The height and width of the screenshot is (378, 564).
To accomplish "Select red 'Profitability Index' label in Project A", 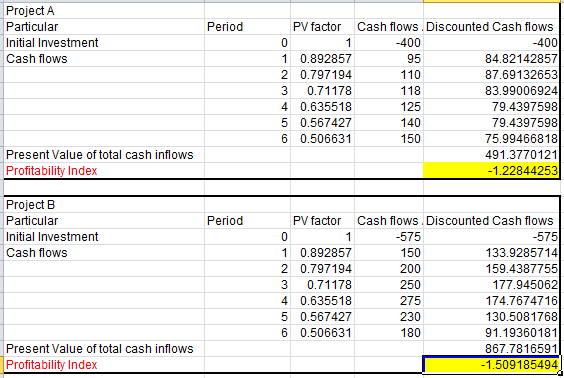I will pyautogui.click(x=104, y=170).
